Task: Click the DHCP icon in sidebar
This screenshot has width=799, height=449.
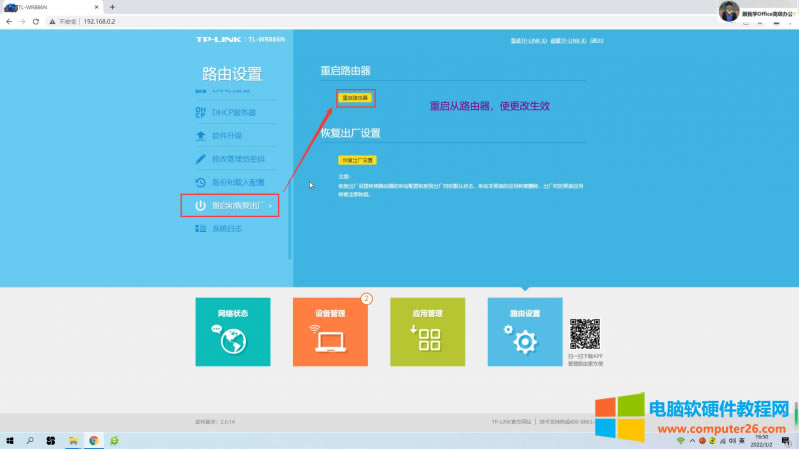Action: [x=200, y=112]
